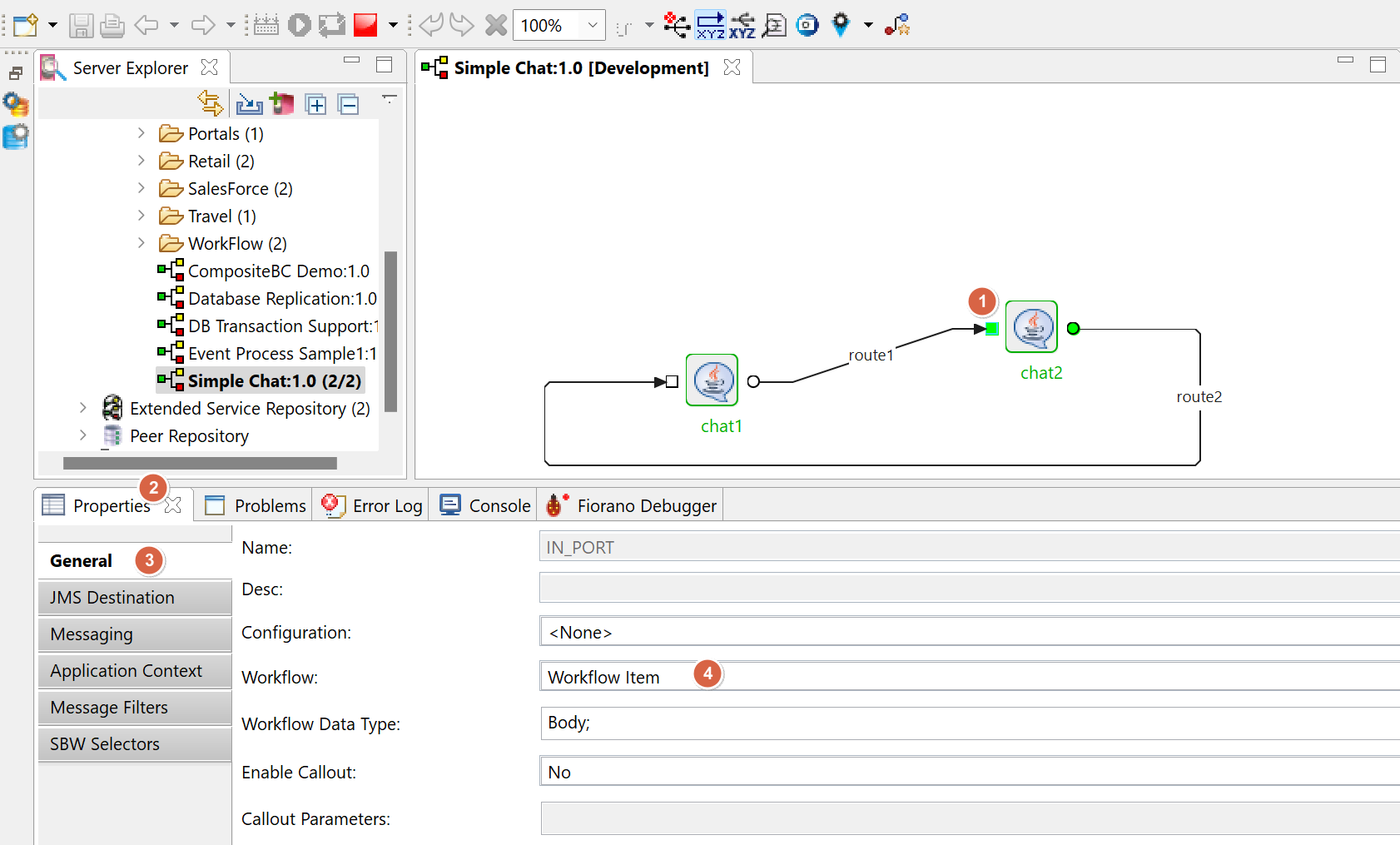Toggle the highlighted route XYZ names button

pyautogui.click(x=711, y=25)
